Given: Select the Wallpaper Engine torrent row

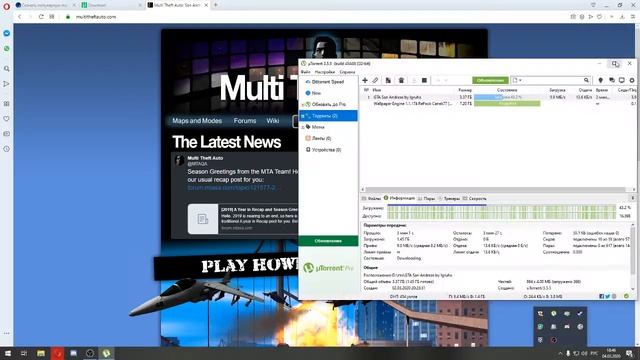Looking at the screenshot, I should 498,104.
